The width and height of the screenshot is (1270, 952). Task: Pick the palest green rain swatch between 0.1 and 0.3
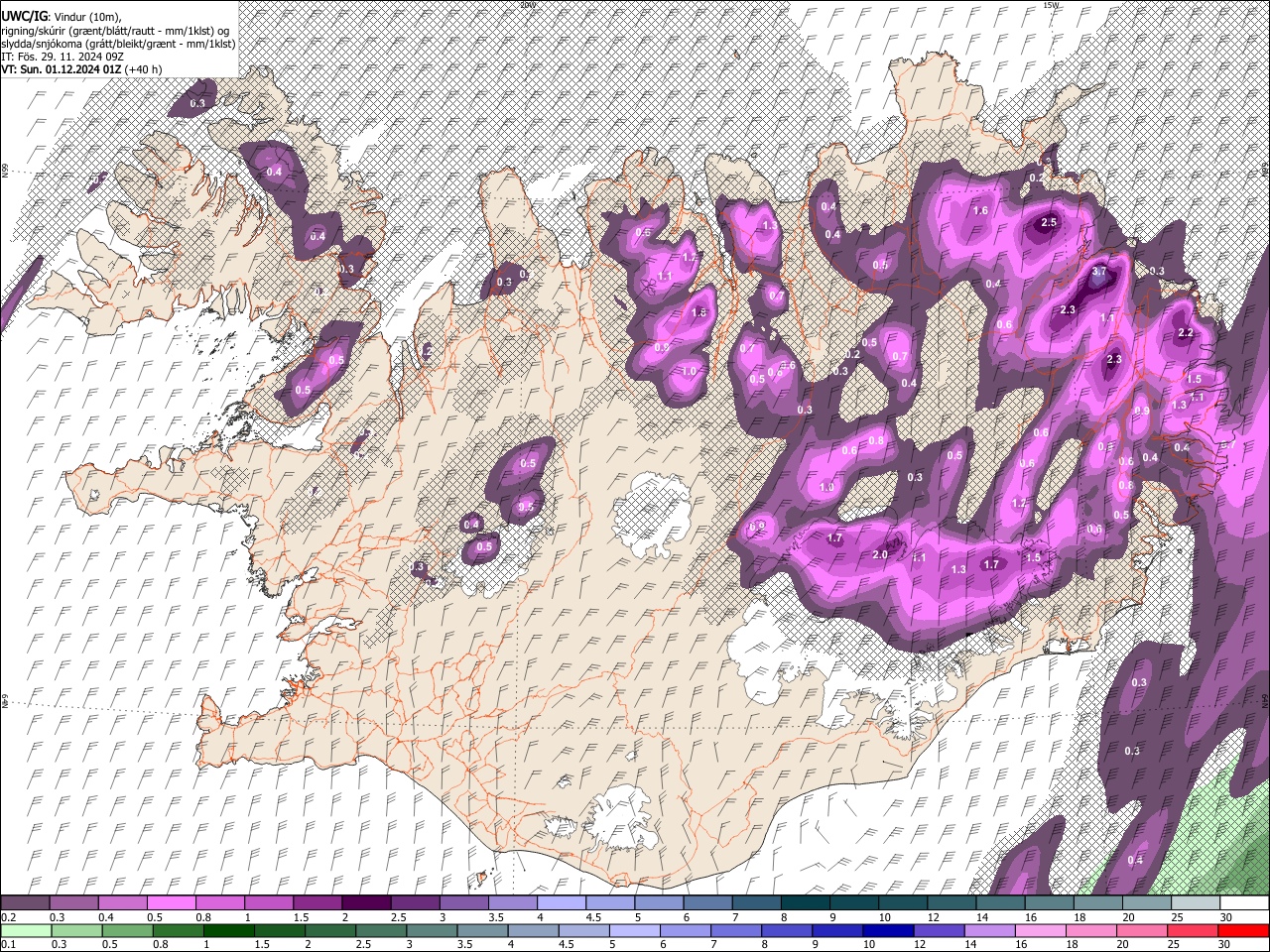pos(25,930)
